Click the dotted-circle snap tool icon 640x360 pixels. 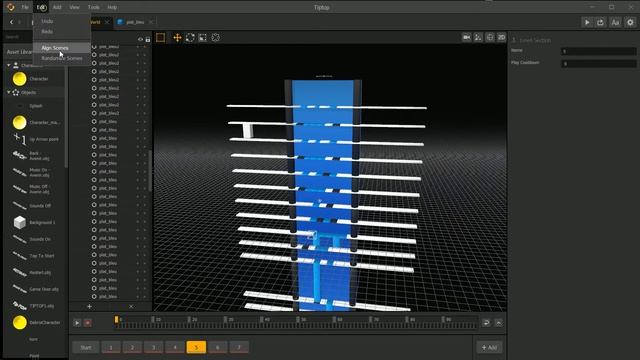pos(216,38)
